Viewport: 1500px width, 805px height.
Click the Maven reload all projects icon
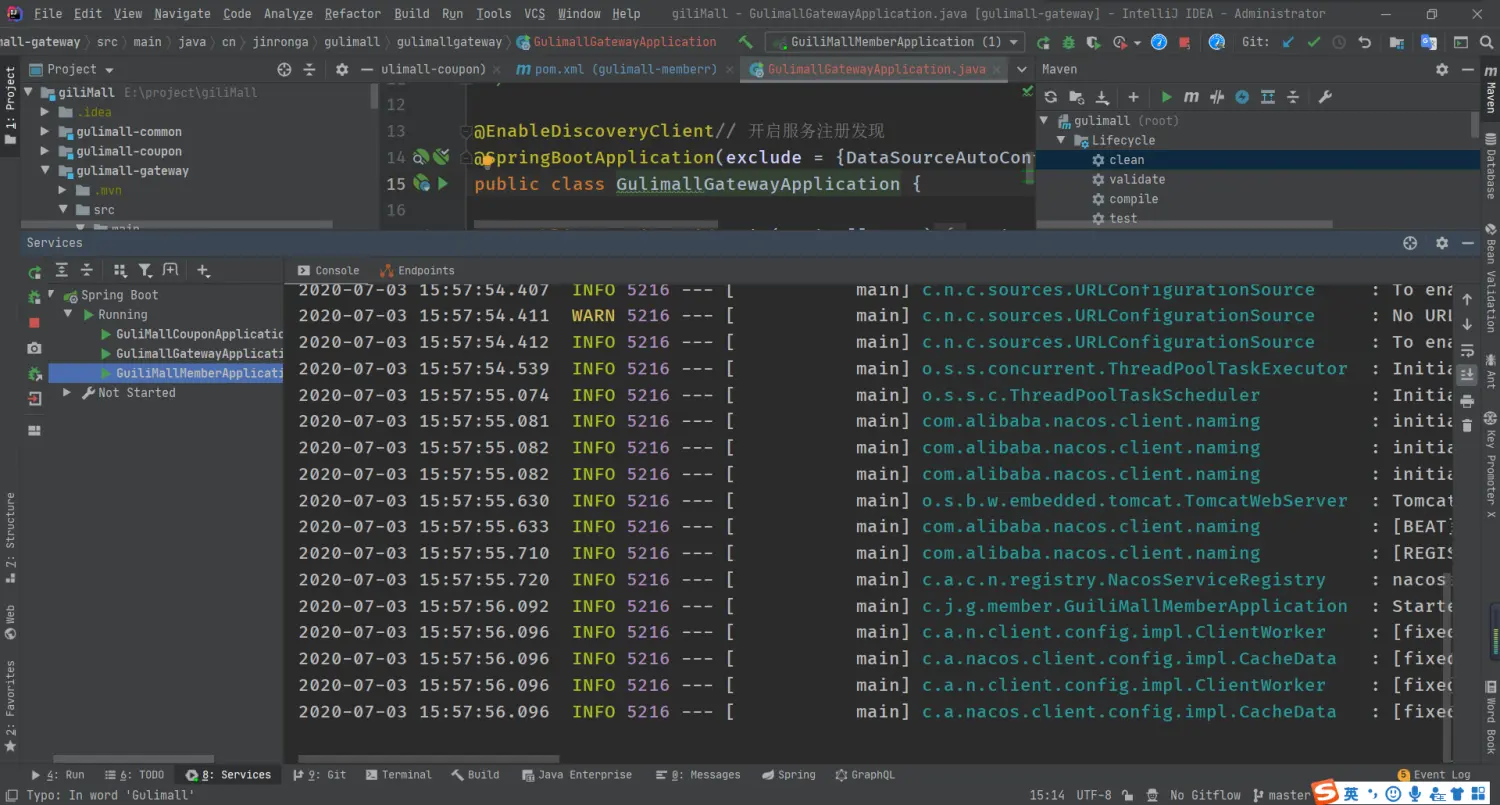point(1050,97)
